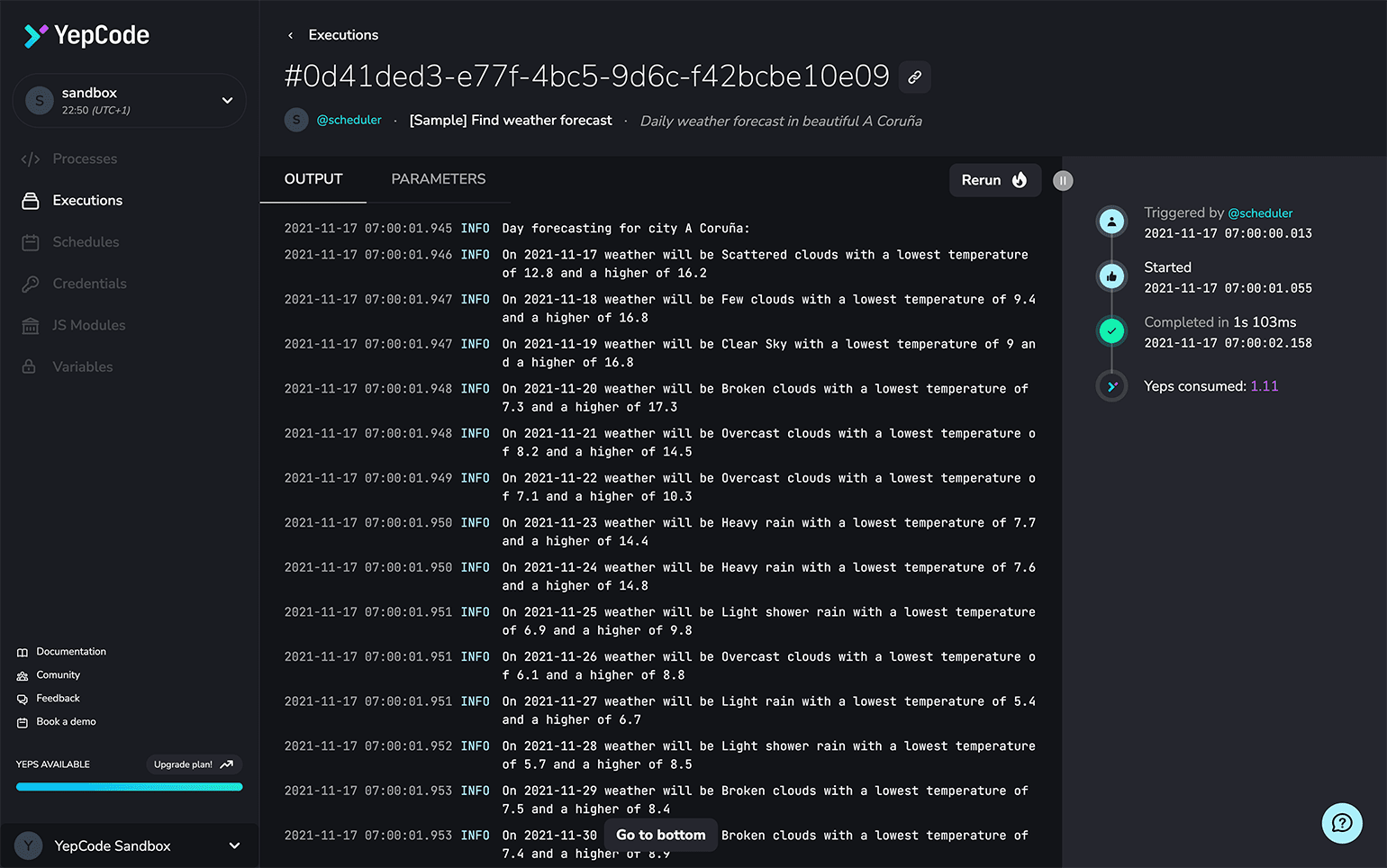1387x868 pixels.
Task: Select the JS Modules sidebar icon
Action: point(32,325)
